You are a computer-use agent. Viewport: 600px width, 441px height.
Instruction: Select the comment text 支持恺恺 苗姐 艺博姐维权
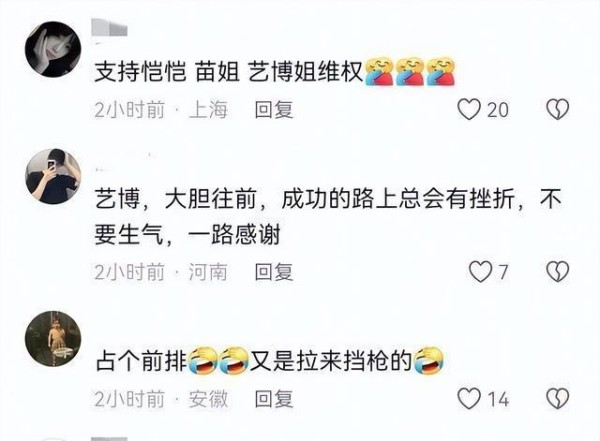pos(275,71)
